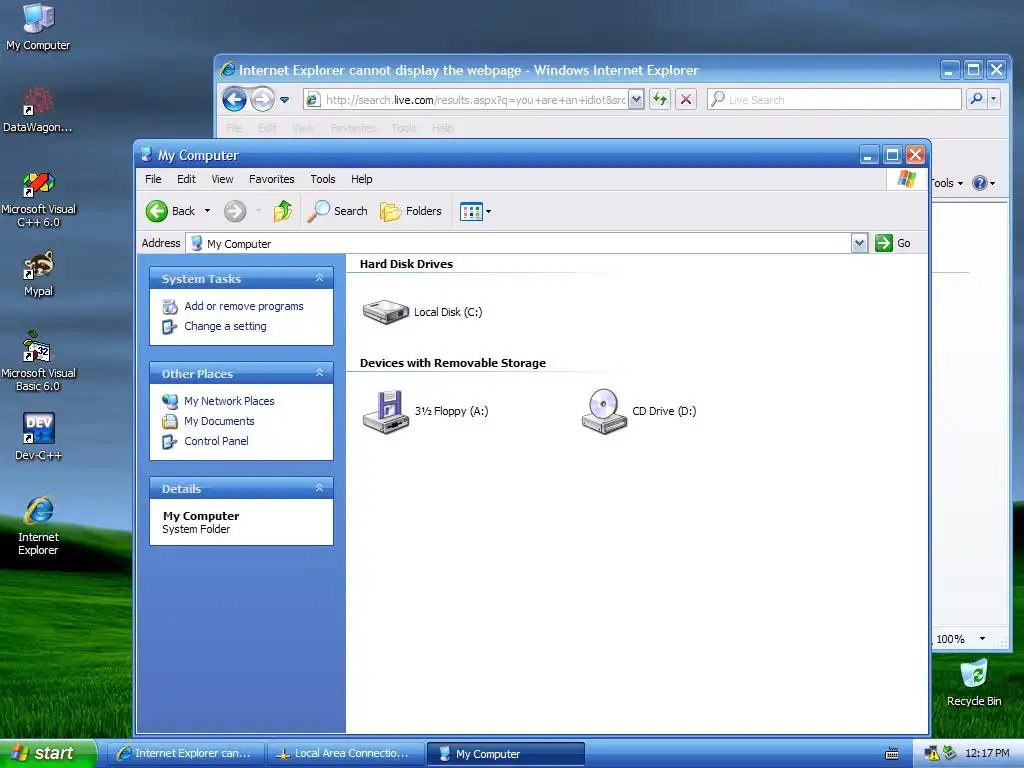This screenshot has height=768, width=1024.
Task: Click the My Computer desktop icon
Action: pyautogui.click(x=38, y=27)
